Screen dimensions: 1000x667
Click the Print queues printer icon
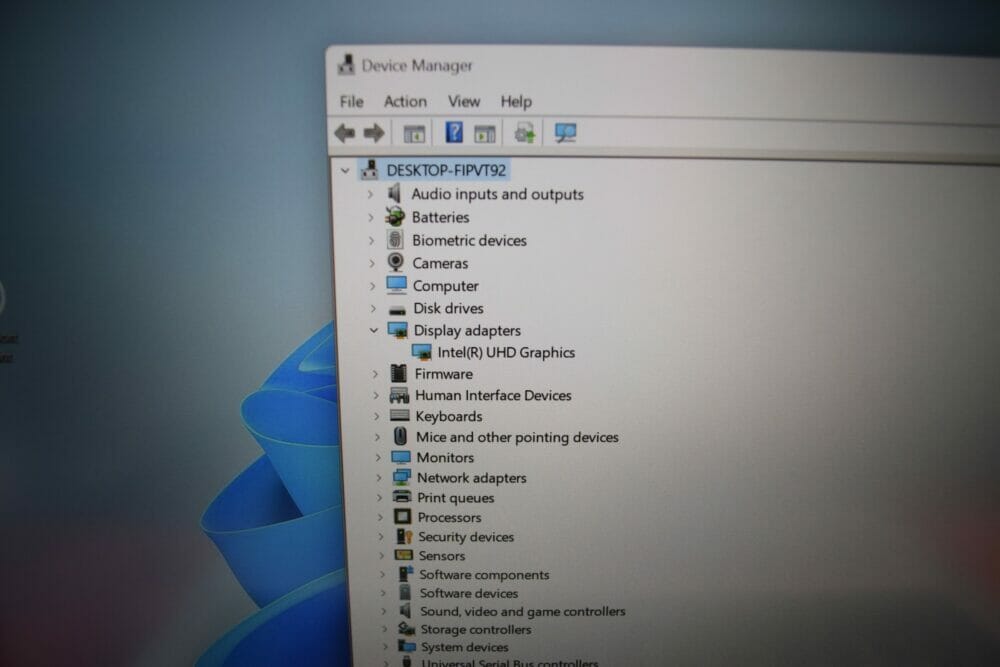point(402,496)
